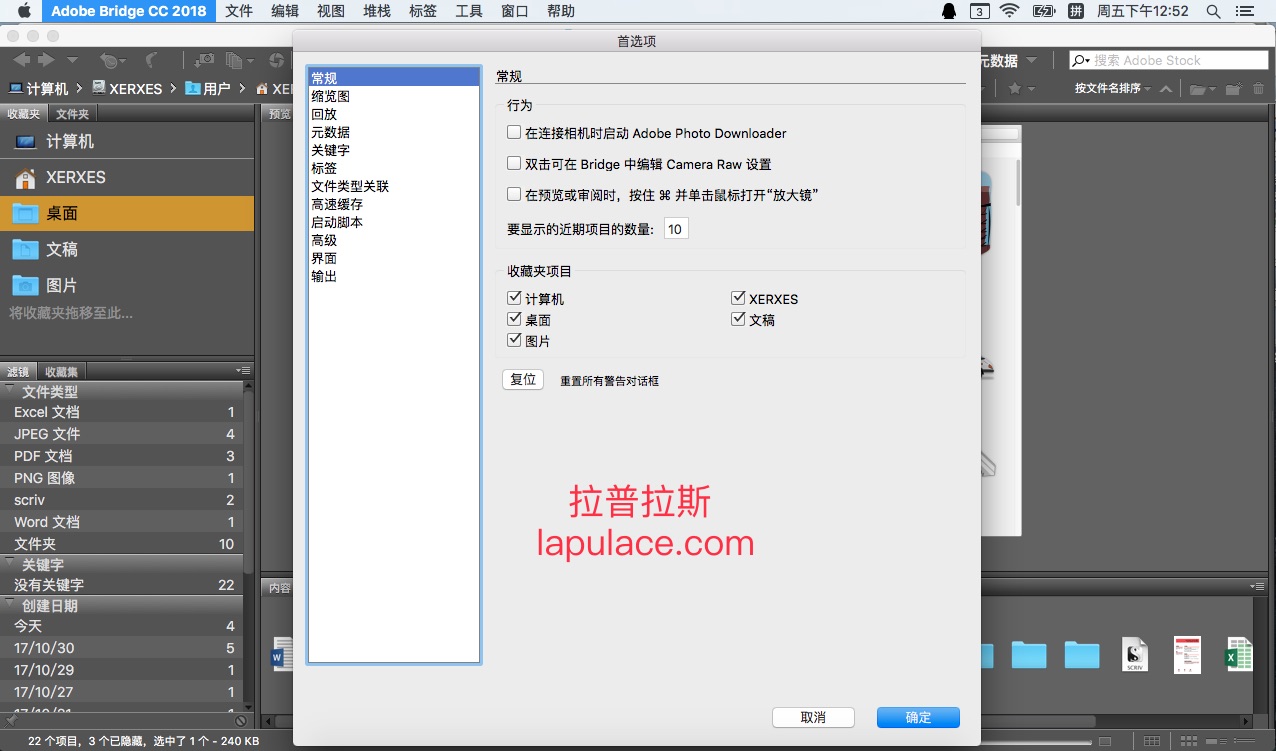Screen dimensions: 1276x751
Task: Collapse the 创建日期 filter section
Action: click(x=11, y=605)
